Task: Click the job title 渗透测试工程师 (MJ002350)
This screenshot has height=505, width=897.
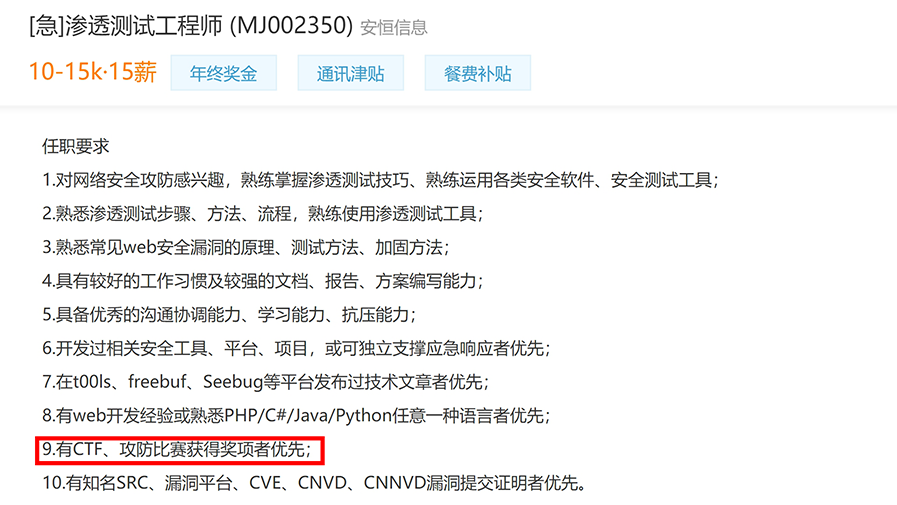Action: coord(208,25)
